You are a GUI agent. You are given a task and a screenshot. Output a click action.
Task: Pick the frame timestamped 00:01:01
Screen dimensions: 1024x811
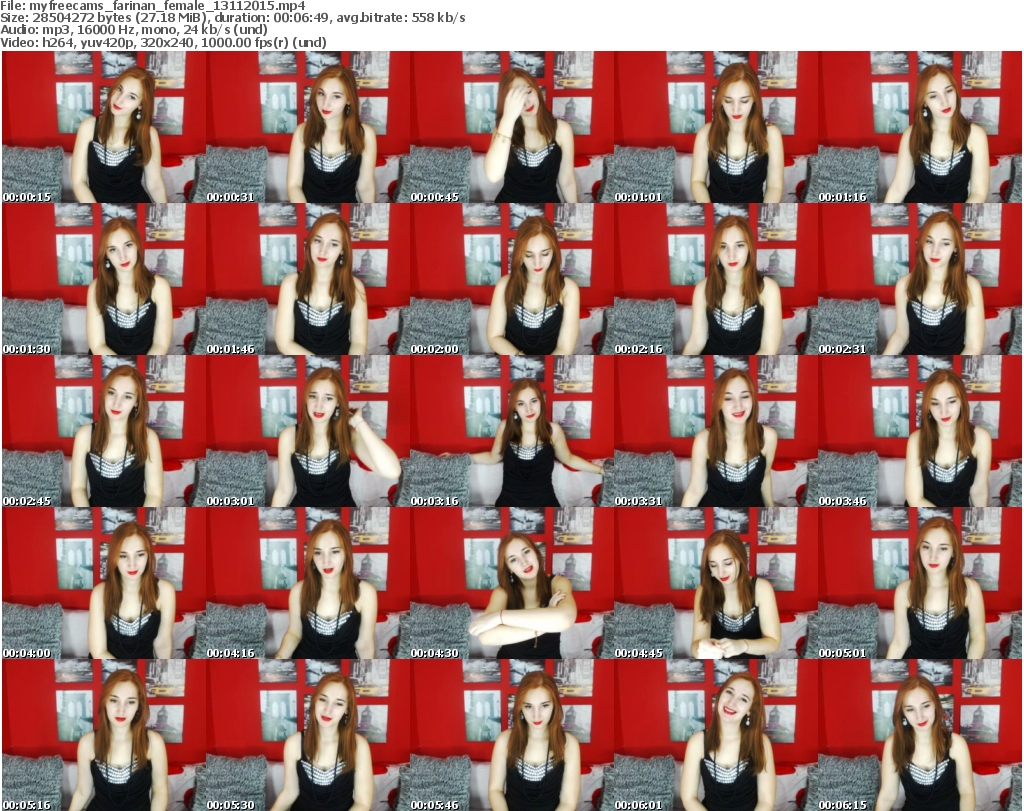pos(715,127)
